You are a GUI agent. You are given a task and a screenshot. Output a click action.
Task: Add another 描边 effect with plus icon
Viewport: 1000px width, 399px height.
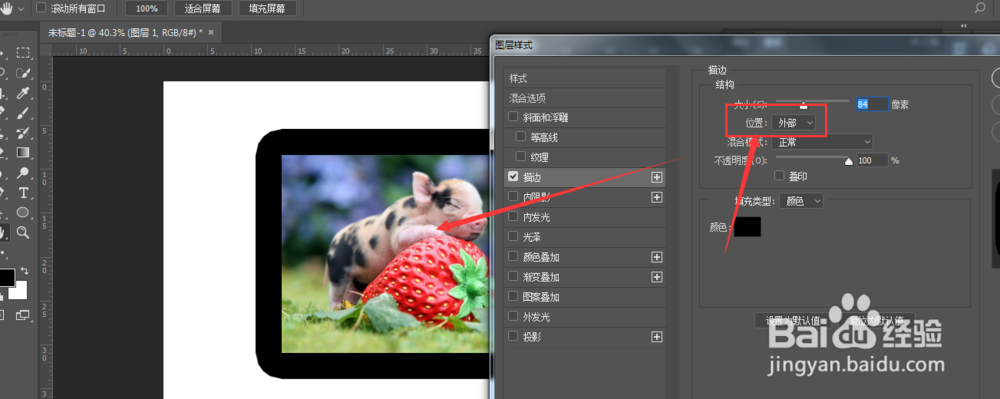(656, 177)
